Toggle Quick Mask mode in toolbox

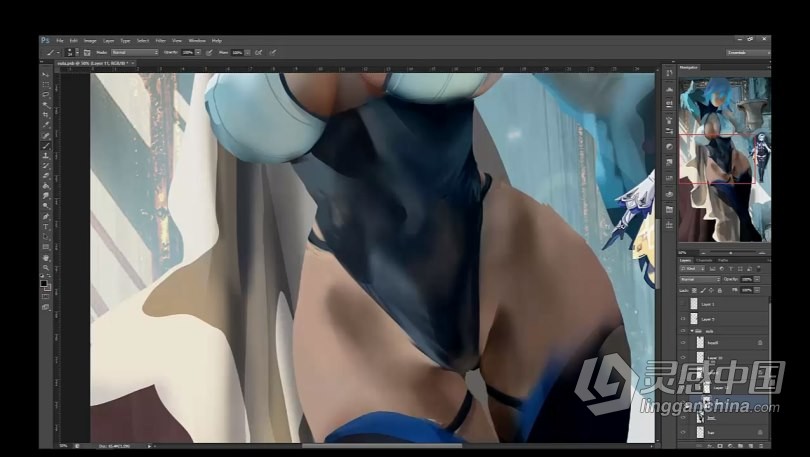coord(45,296)
